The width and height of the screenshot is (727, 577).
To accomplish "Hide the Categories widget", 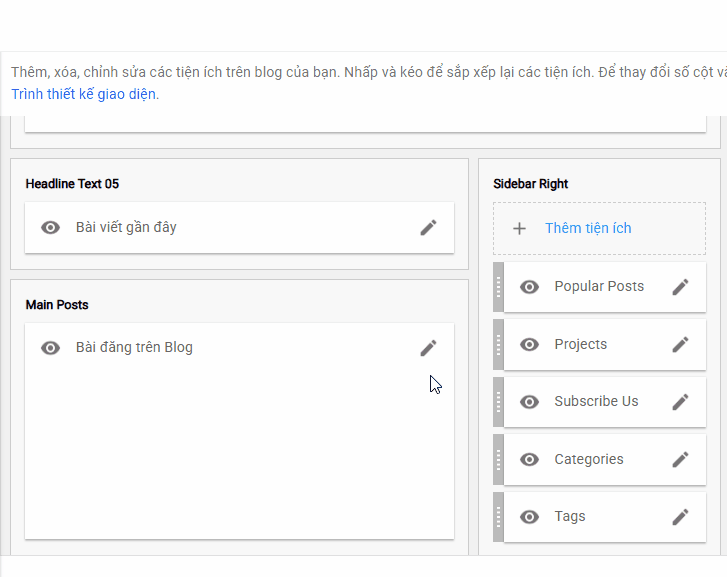I will 529,460.
